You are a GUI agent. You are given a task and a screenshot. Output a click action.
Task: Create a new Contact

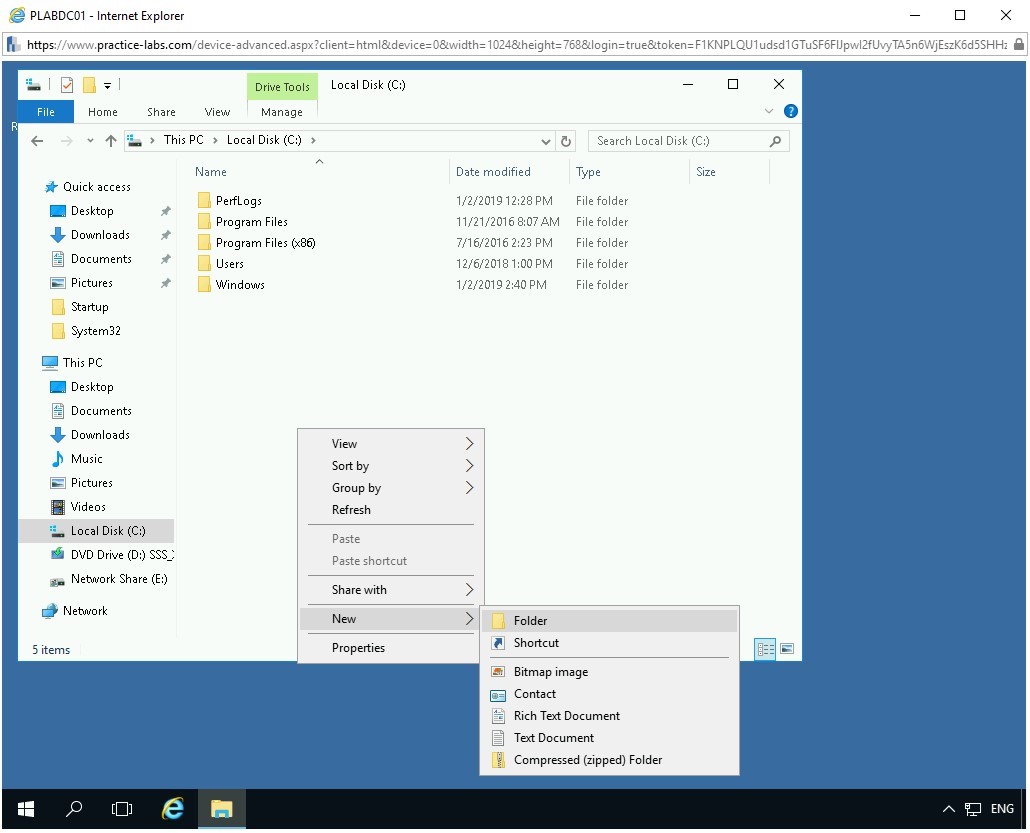coord(609,694)
